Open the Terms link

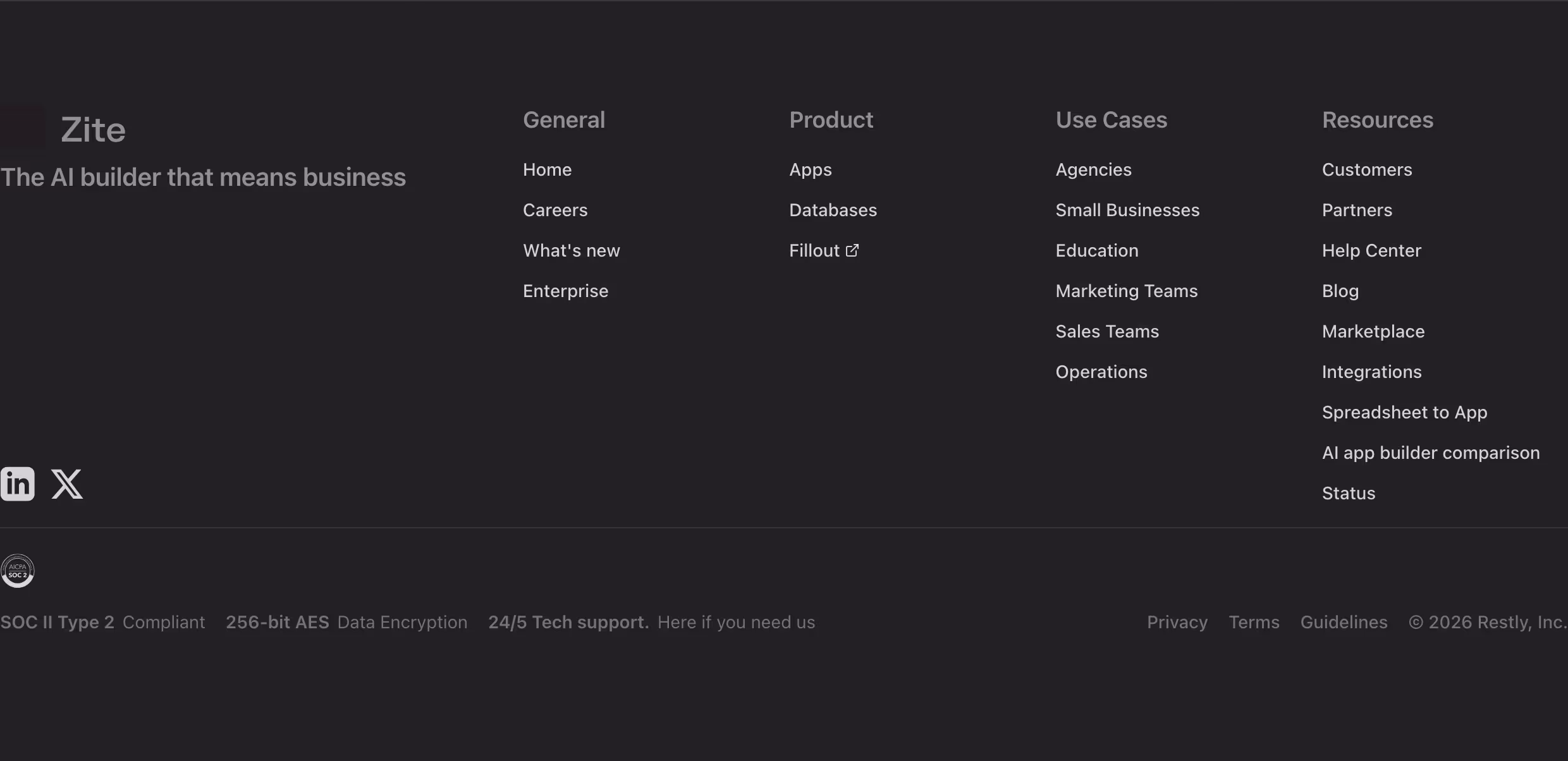point(1254,622)
